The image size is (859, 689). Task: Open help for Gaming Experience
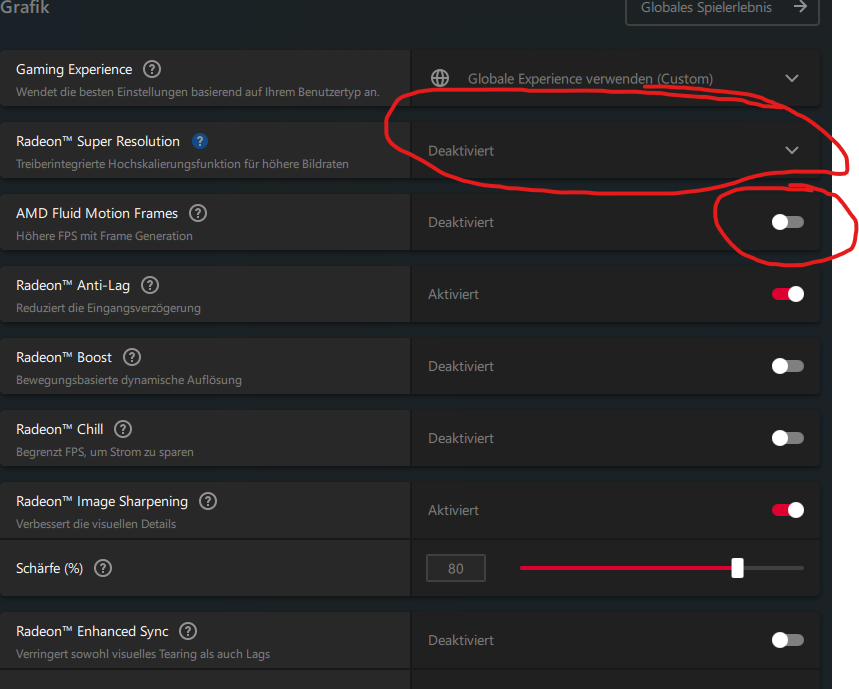(152, 70)
